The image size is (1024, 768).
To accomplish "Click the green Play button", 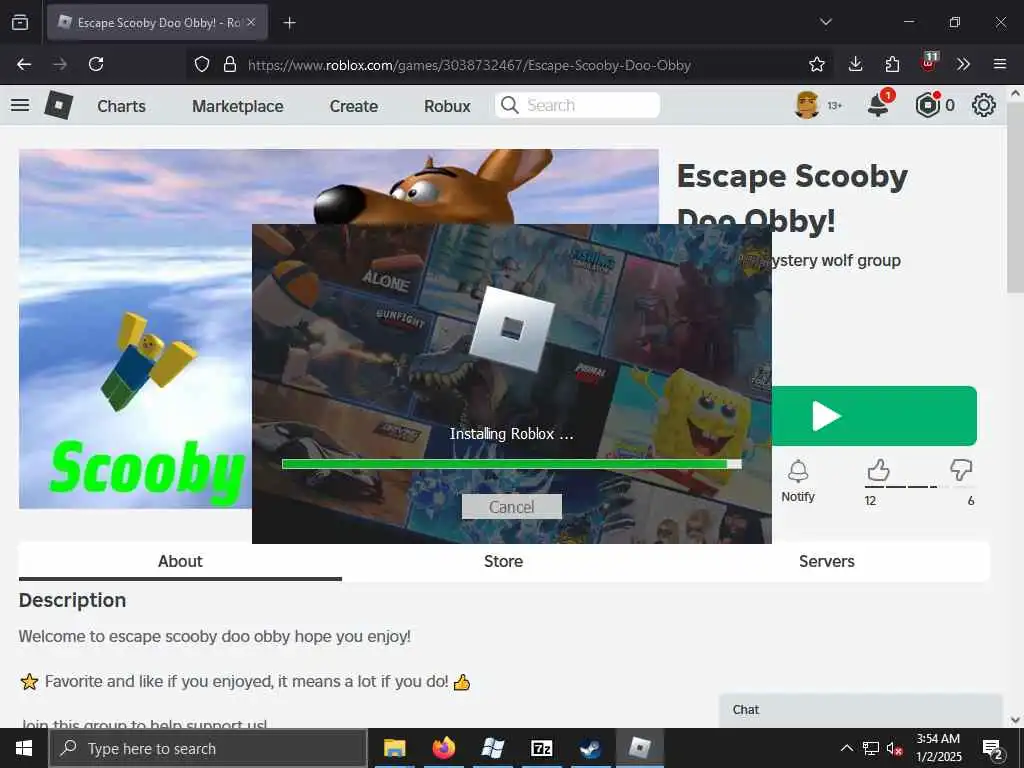I will point(874,416).
